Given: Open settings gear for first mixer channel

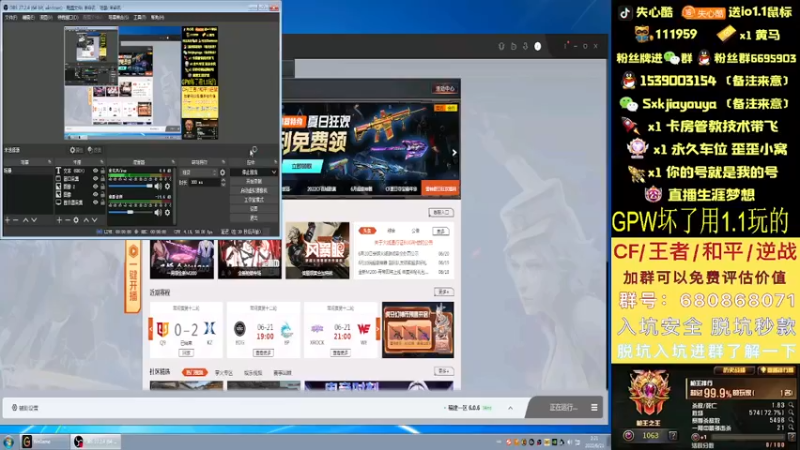Looking at the screenshot, I should [x=167, y=186].
